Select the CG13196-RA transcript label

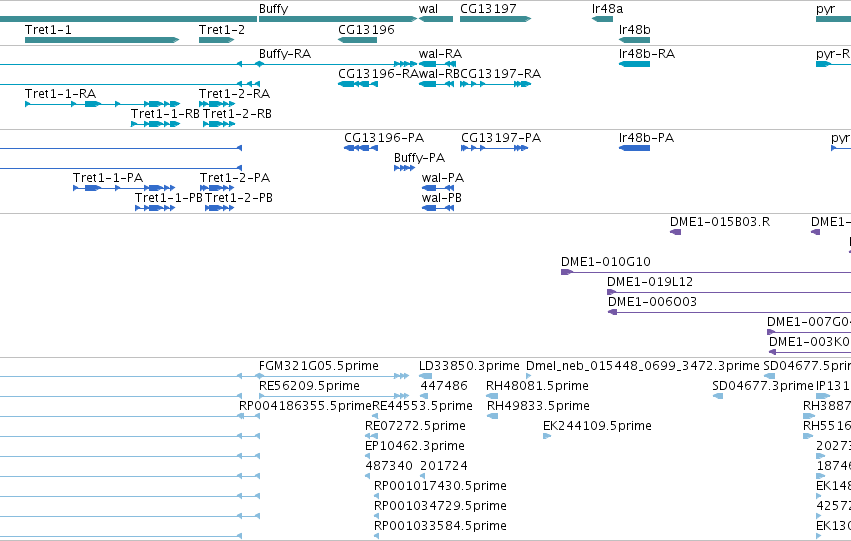click(x=378, y=73)
